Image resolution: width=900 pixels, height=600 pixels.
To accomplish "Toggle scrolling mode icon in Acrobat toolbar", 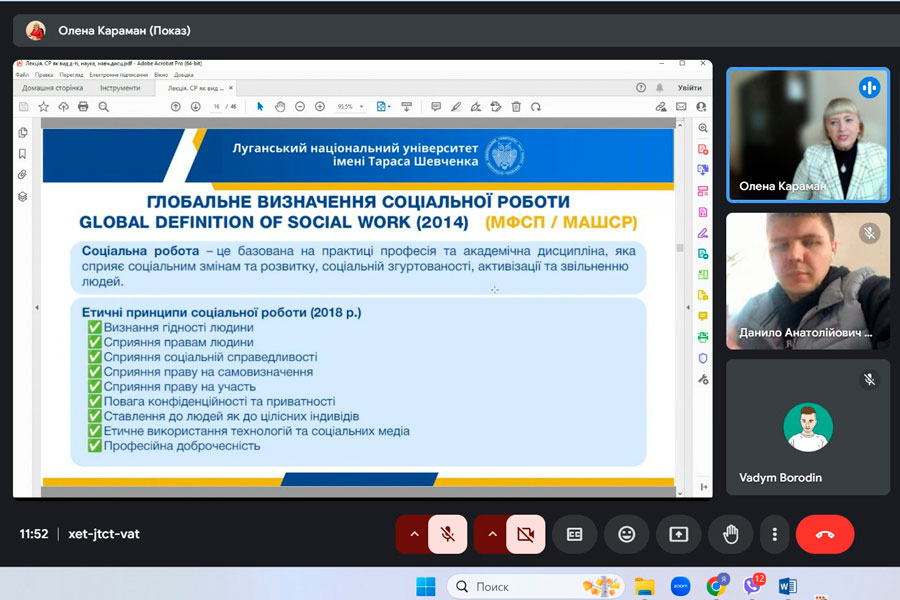I will (406, 107).
